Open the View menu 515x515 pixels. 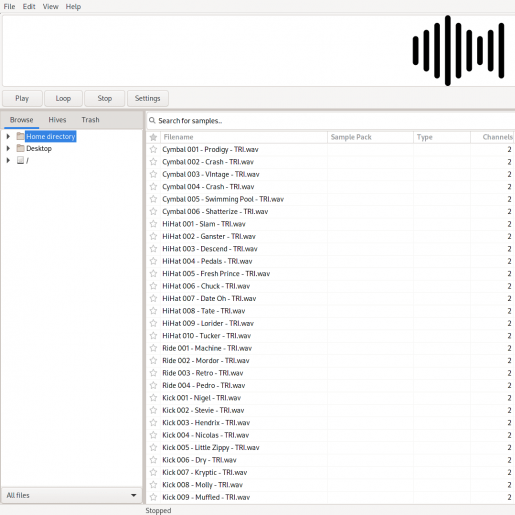51,7
